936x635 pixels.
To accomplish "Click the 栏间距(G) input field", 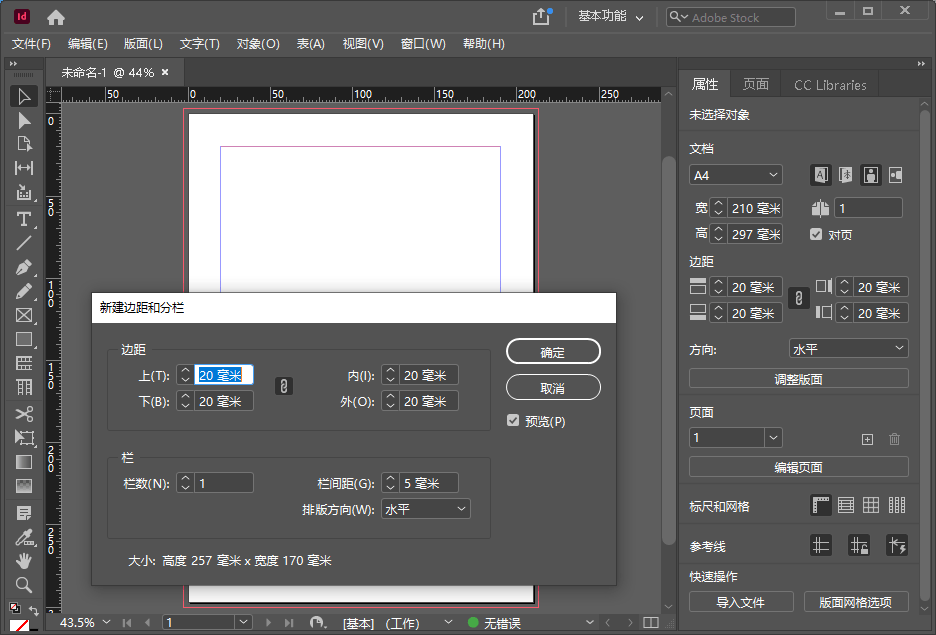I will click(x=429, y=483).
